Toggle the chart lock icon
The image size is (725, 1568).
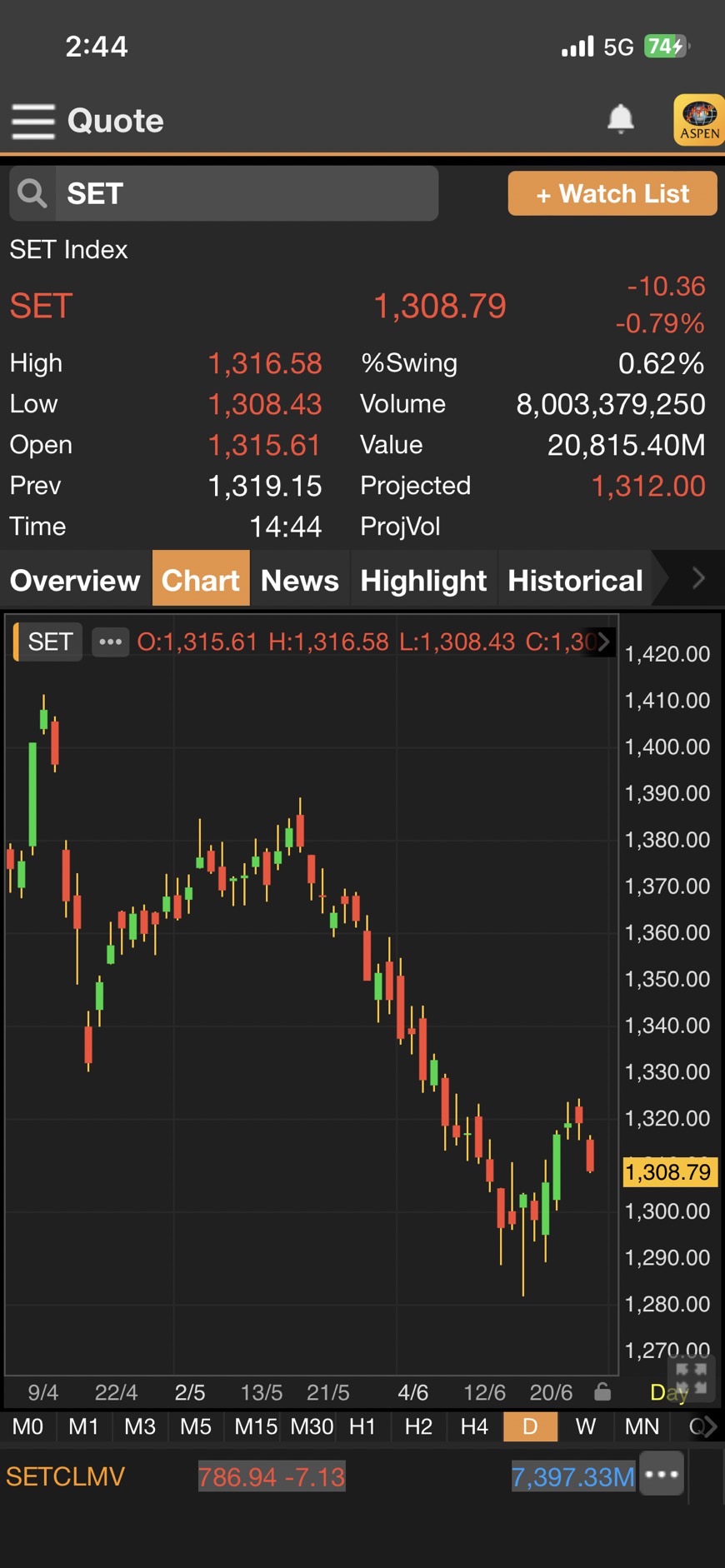pos(602,1392)
